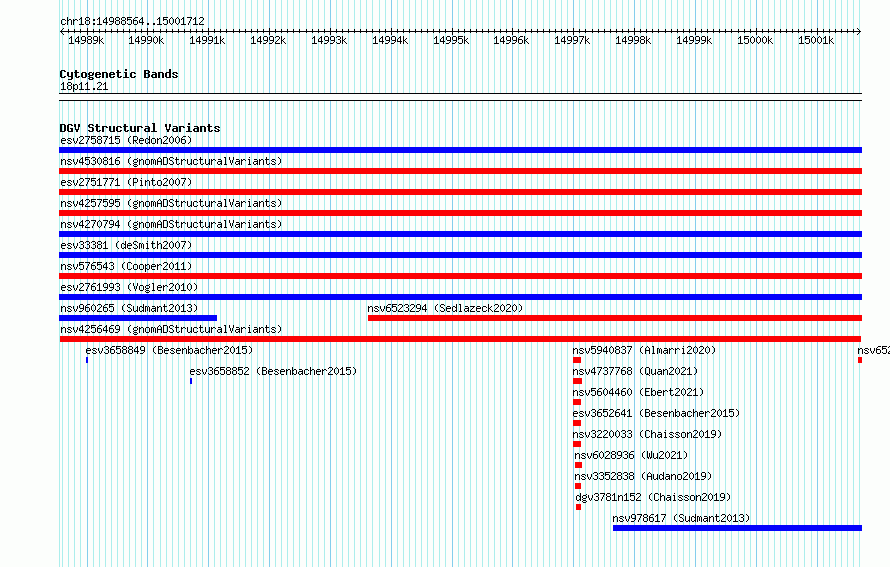Open the nsv4530816 (gnomADStructuralVariants) label
890x567 pixels.
coord(171,161)
